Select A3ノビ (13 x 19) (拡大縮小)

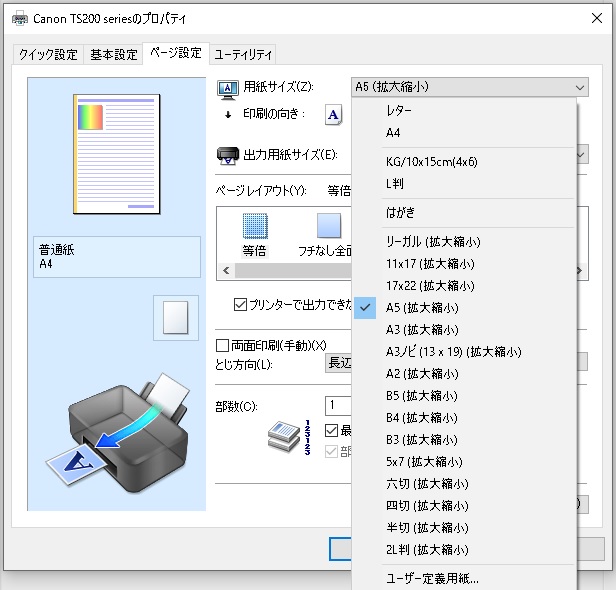464,352
